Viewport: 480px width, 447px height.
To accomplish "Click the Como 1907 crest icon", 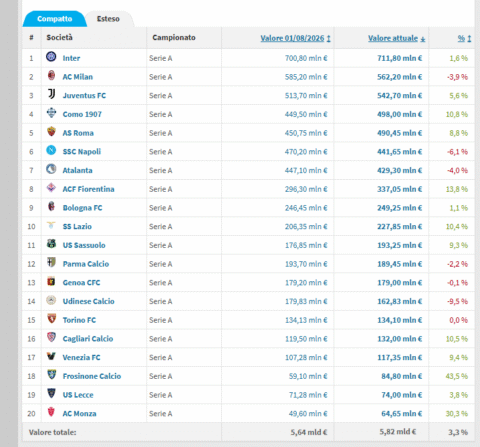I will click(x=51, y=113).
